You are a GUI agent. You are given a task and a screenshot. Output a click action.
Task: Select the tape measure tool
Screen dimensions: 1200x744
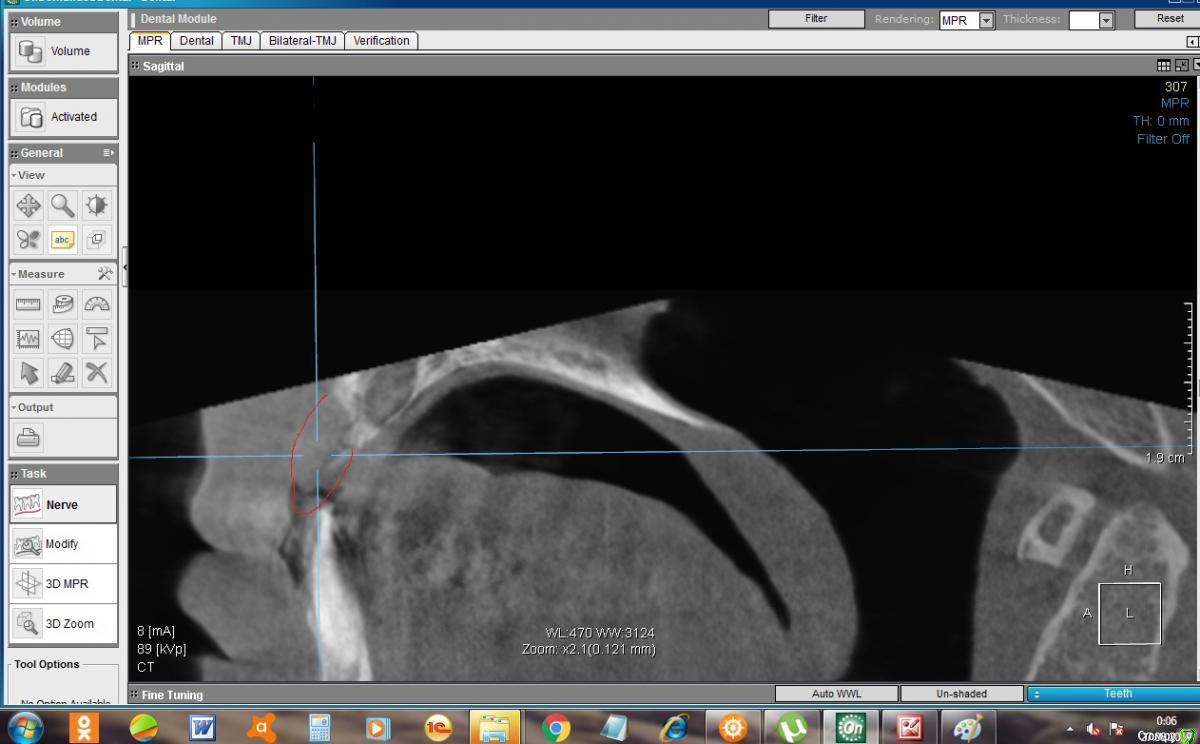(x=63, y=305)
